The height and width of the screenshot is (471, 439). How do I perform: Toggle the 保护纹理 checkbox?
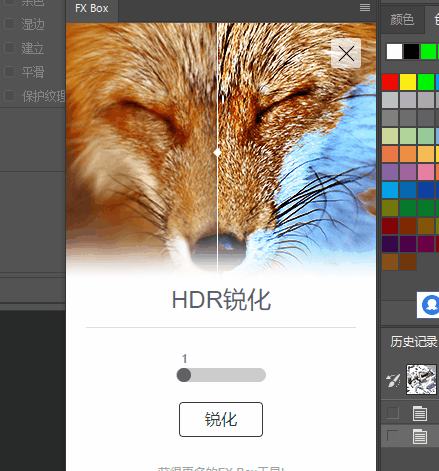click(10, 96)
